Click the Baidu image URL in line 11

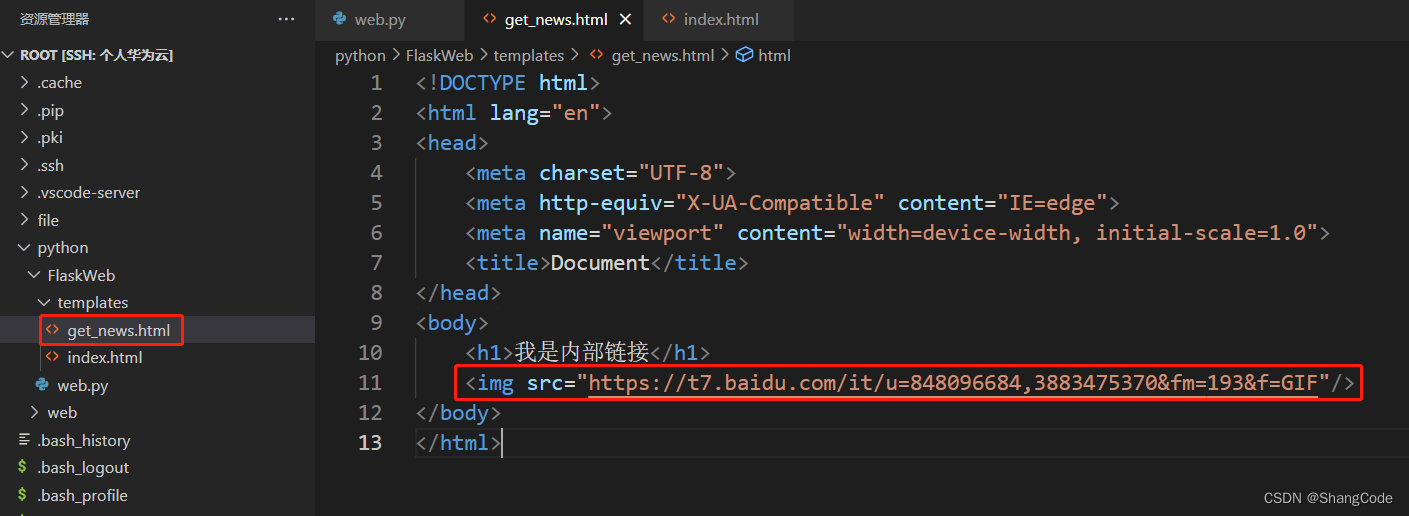(953, 382)
